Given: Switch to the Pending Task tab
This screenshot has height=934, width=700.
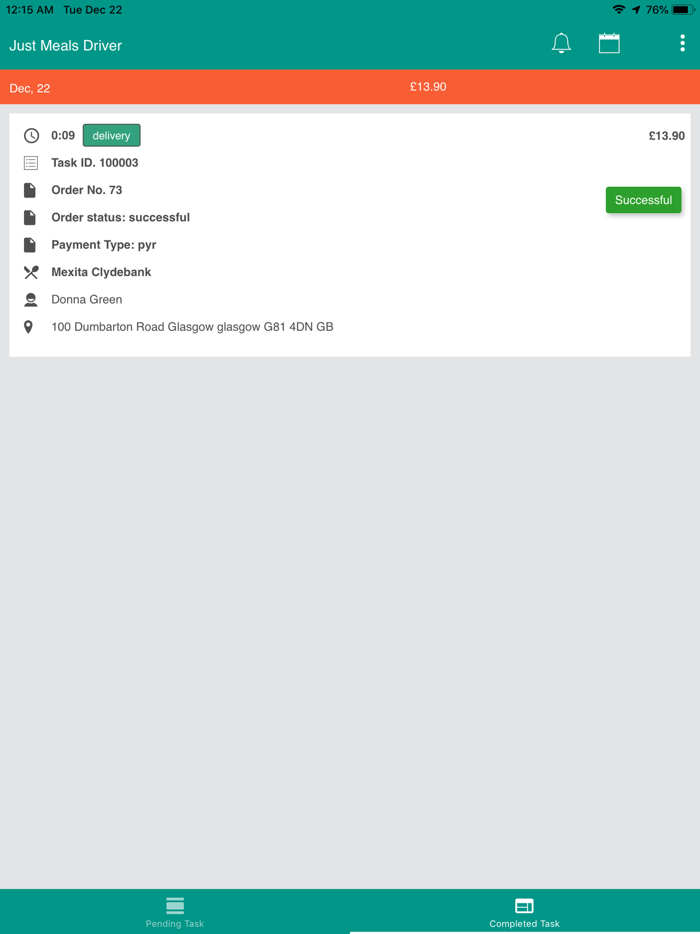Looking at the screenshot, I should (x=175, y=911).
